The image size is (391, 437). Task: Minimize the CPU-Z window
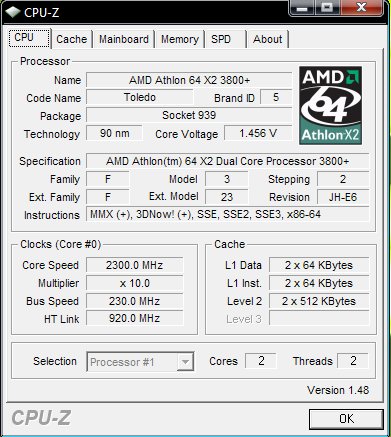tap(302, 7)
